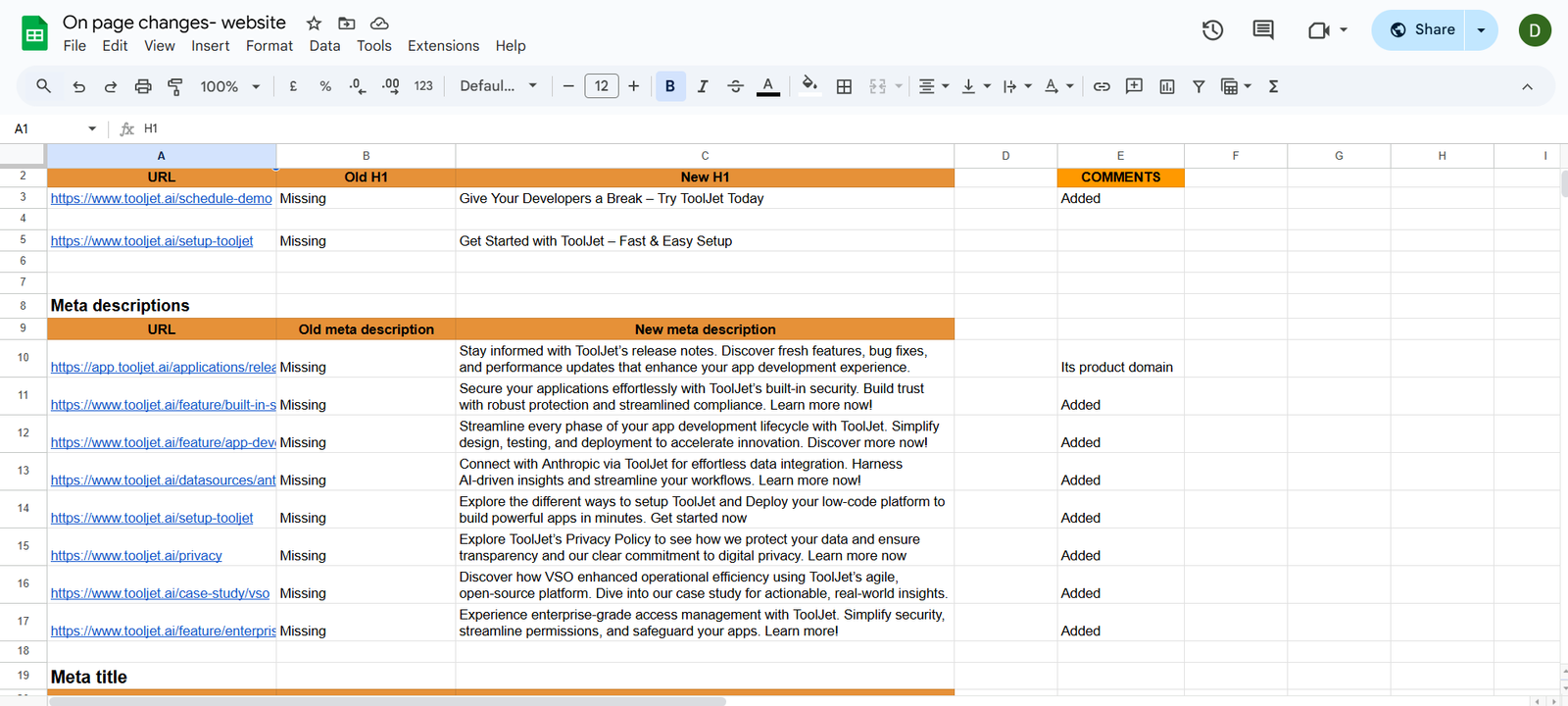Open the Extensions menu
The height and width of the screenshot is (706, 1568).
(443, 46)
